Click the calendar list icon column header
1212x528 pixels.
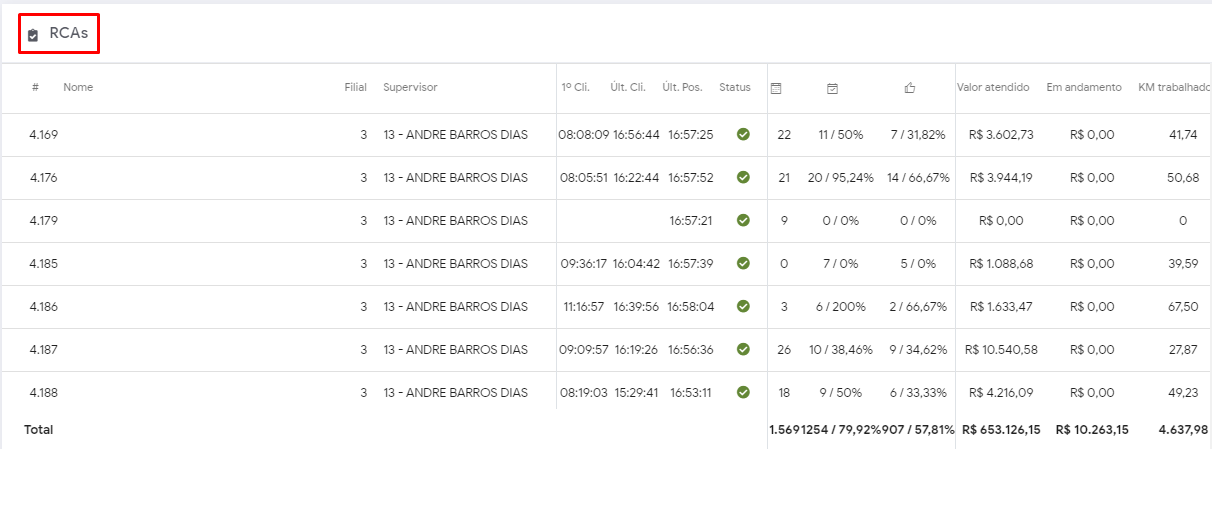click(x=776, y=88)
